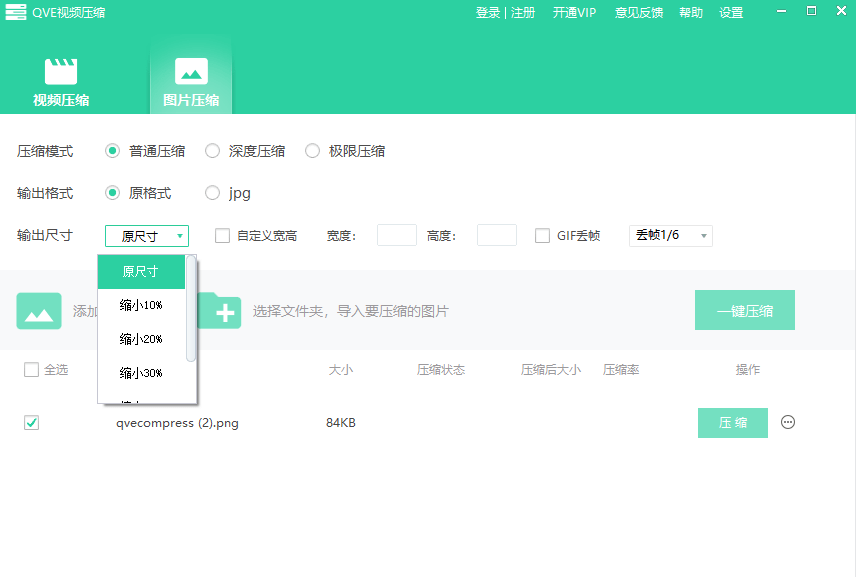Open the Help menu in title bar
Image resolution: width=856 pixels, height=577 pixels.
click(691, 13)
